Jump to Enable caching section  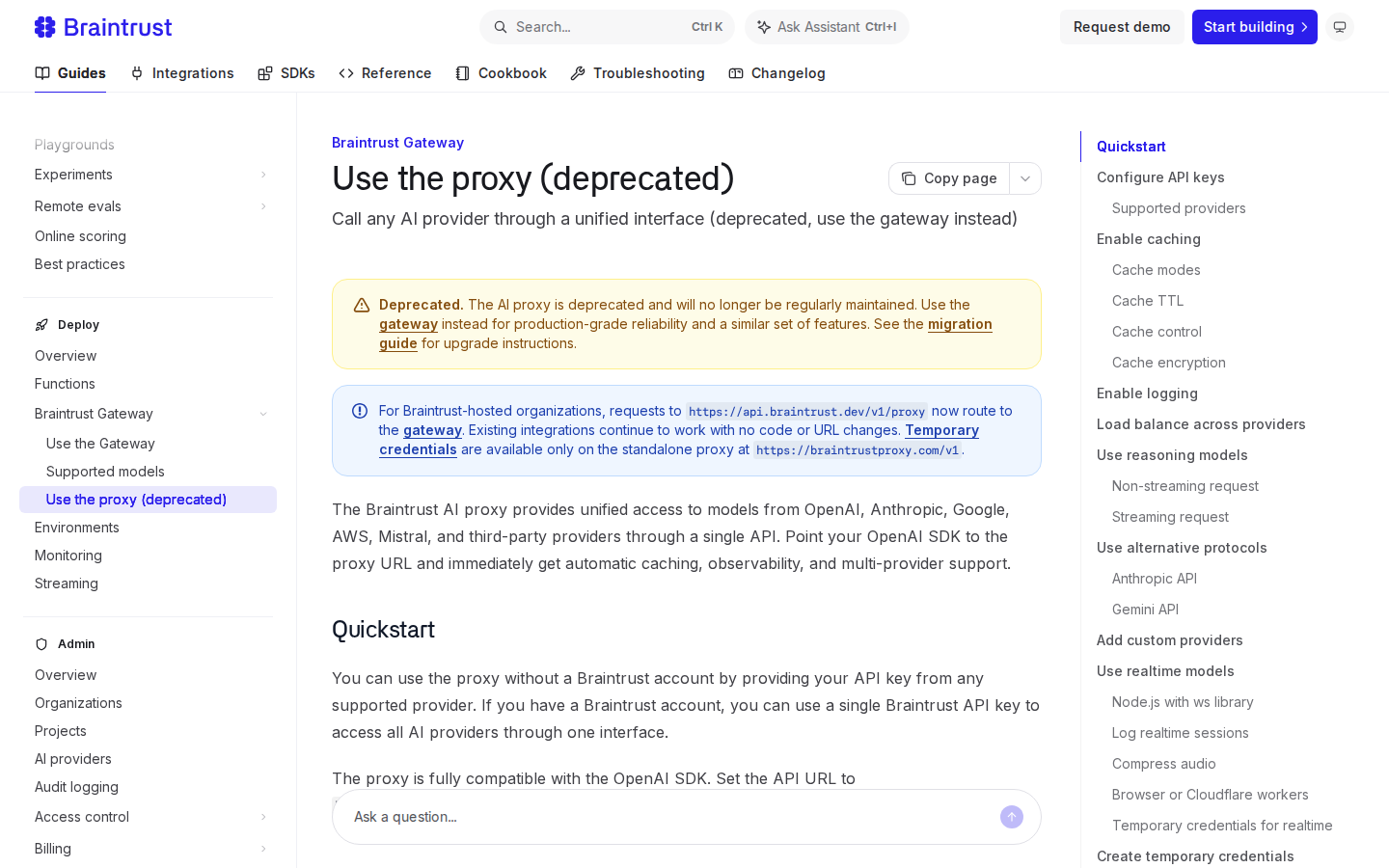pyautogui.click(x=1149, y=239)
